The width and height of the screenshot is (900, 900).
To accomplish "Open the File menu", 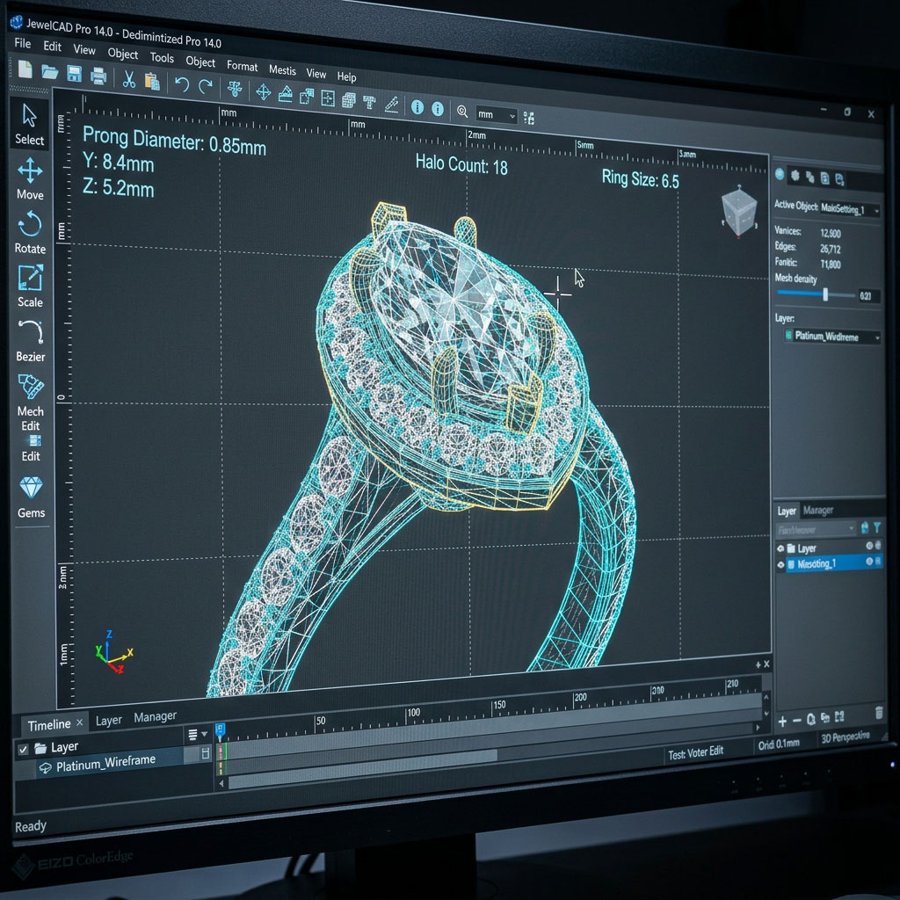I will coord(22,43).
